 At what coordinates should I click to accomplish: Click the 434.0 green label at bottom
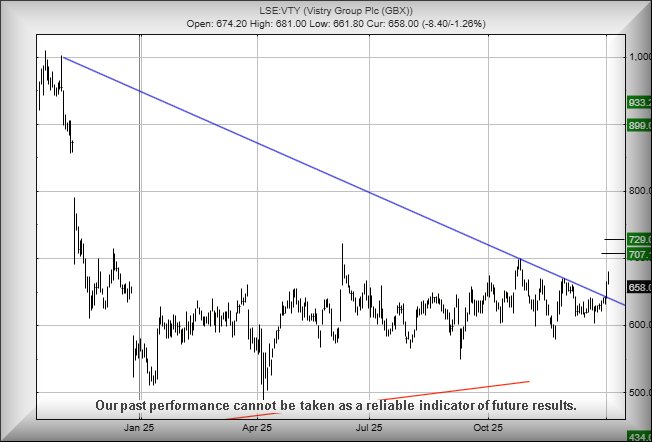pyautogui.click(x=639, y=437)
